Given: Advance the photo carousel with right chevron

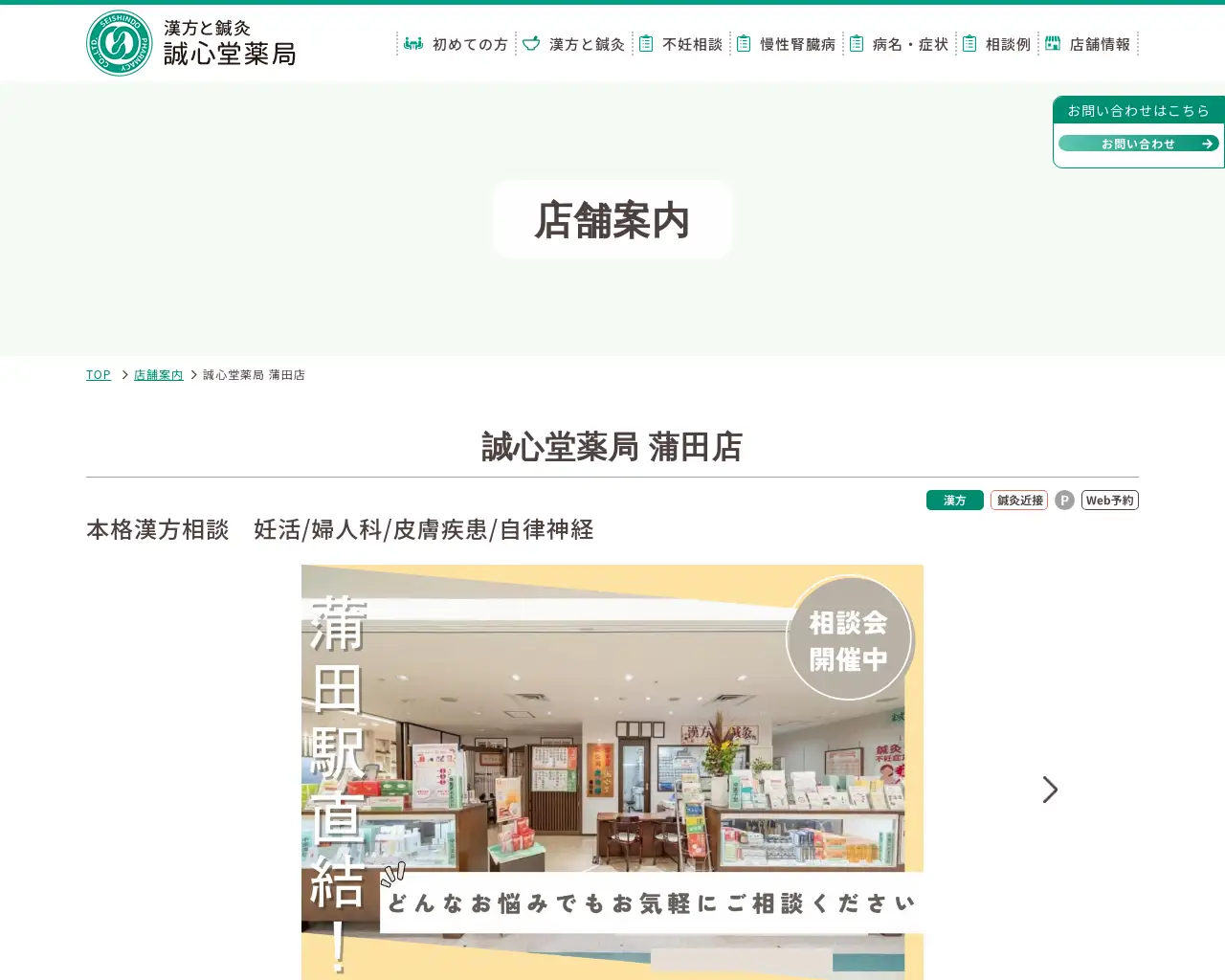Looking at the screenshot, I should [x=1050, y=790].
